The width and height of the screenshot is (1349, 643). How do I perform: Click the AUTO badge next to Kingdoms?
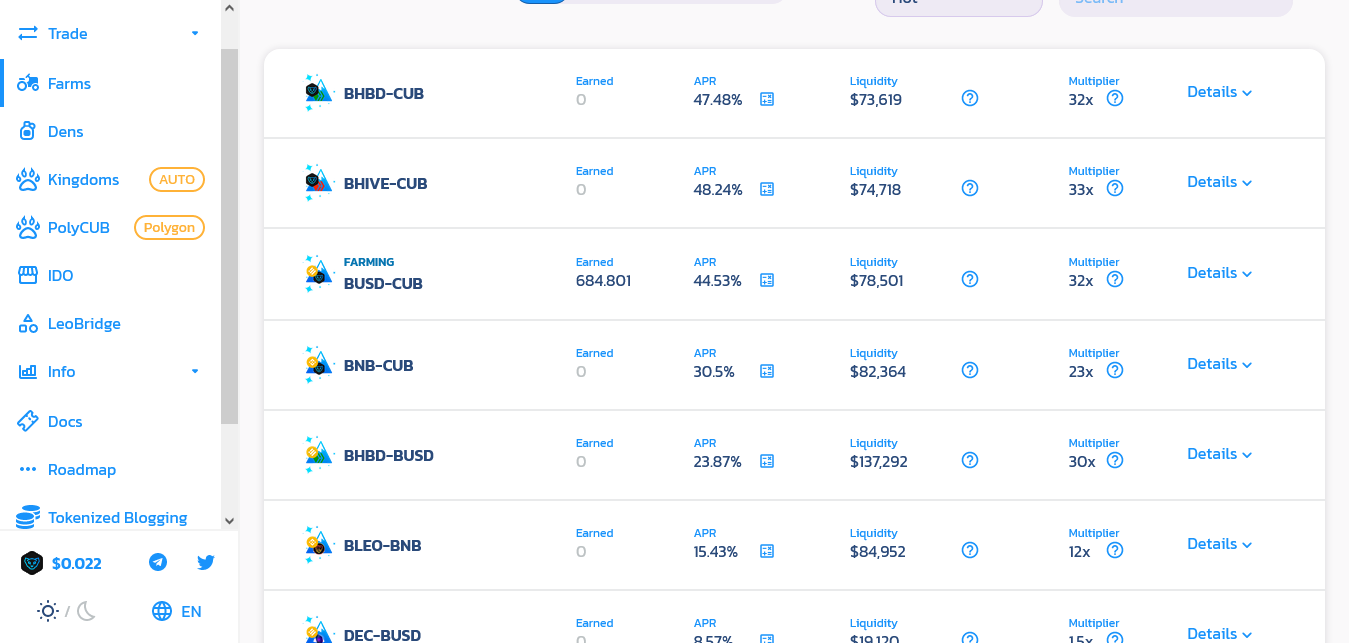click(x=177, y=180)
